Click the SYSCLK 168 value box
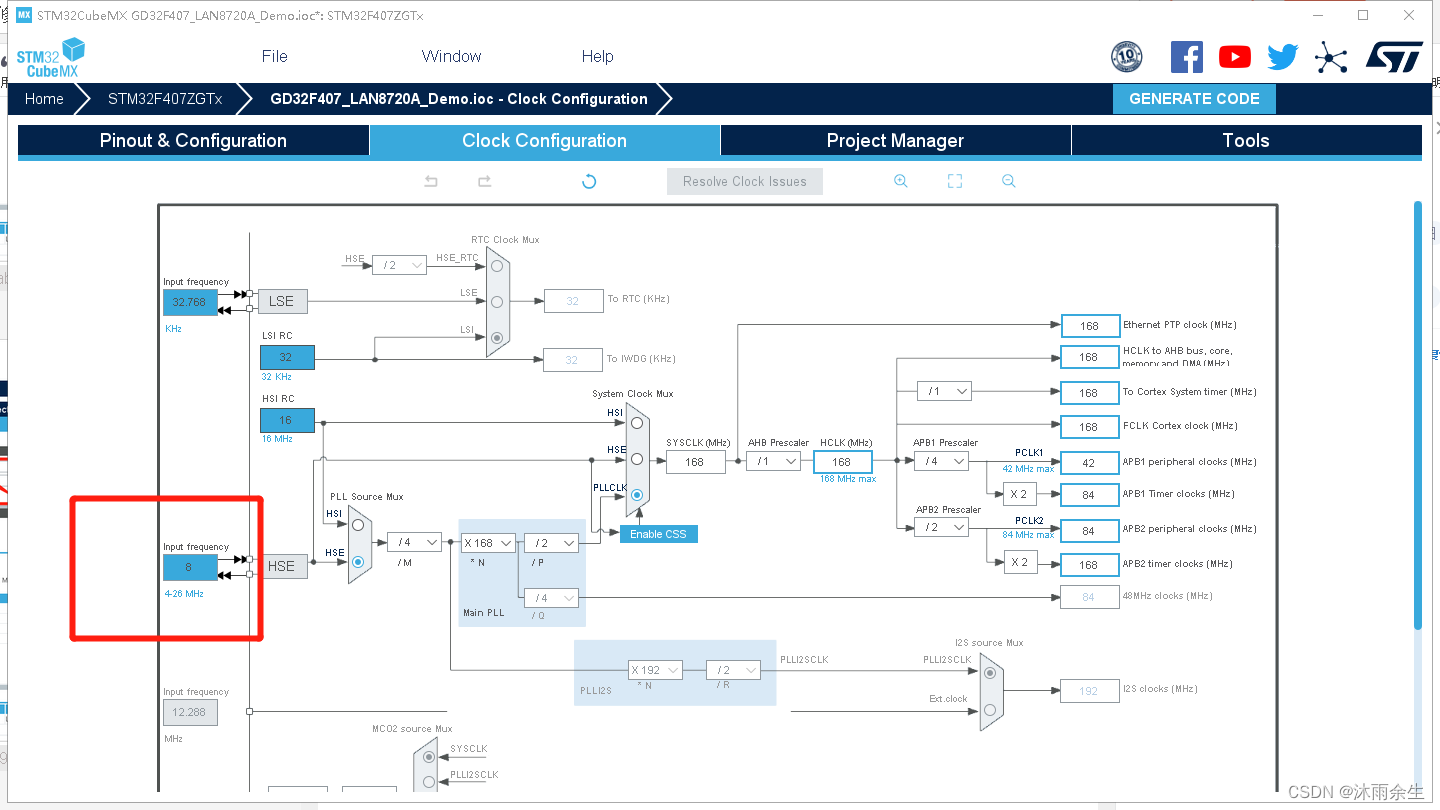The width and height of the screenshot is (1440, 810). tap(695, 462)
